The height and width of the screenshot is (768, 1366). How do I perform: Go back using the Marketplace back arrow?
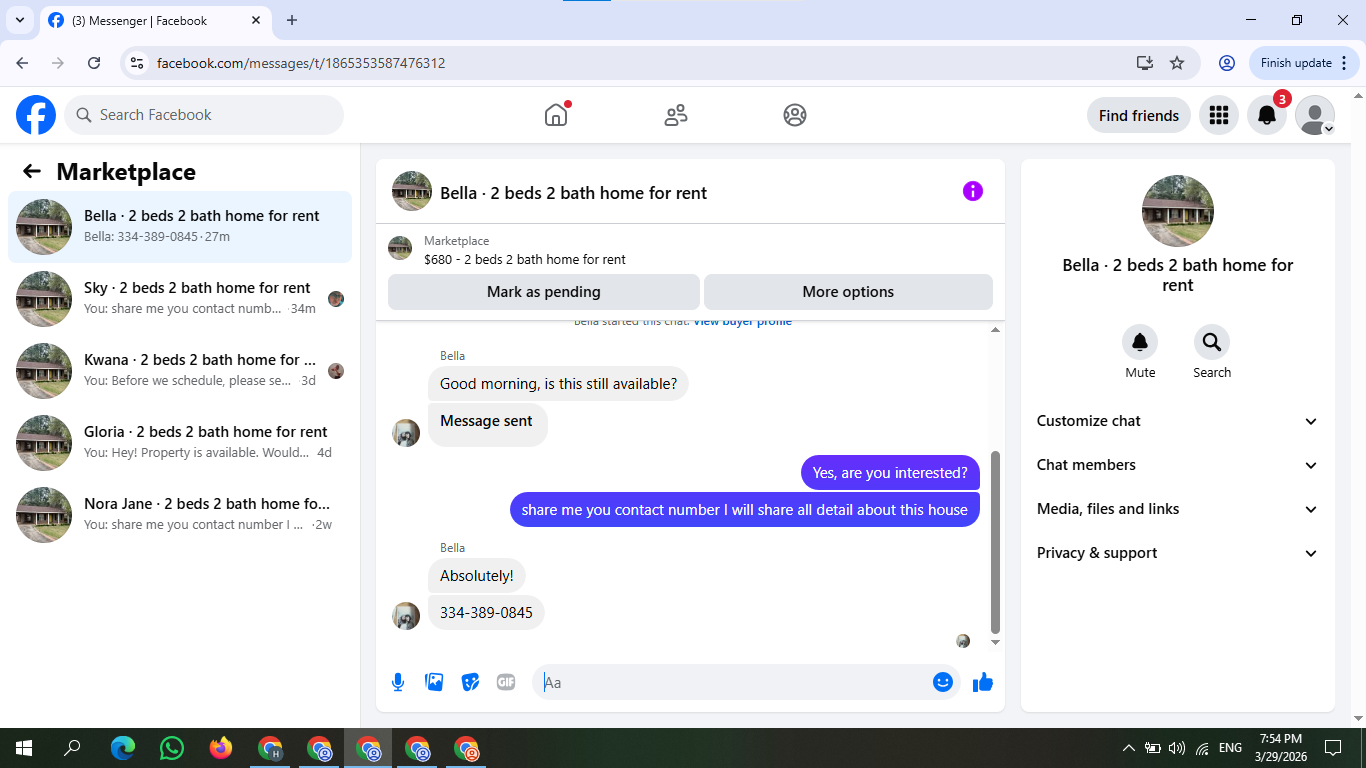tap(32, 171)
